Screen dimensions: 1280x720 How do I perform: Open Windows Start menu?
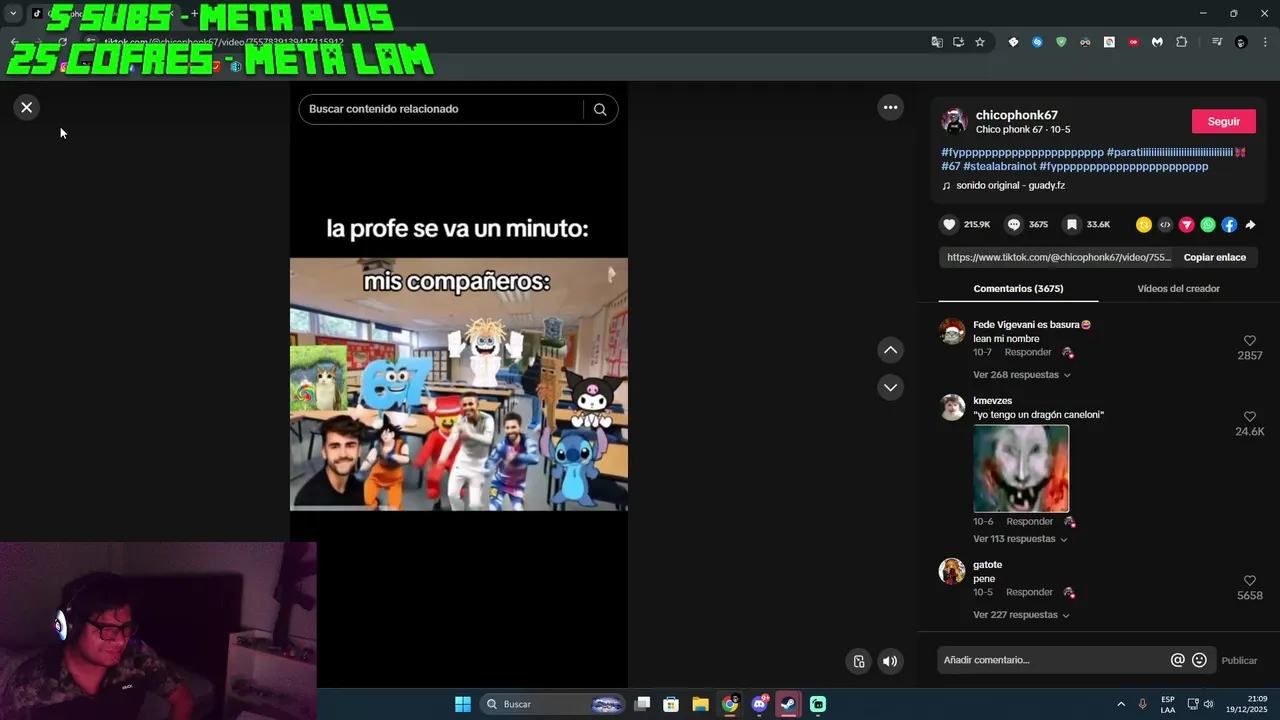tap(463, 704)
